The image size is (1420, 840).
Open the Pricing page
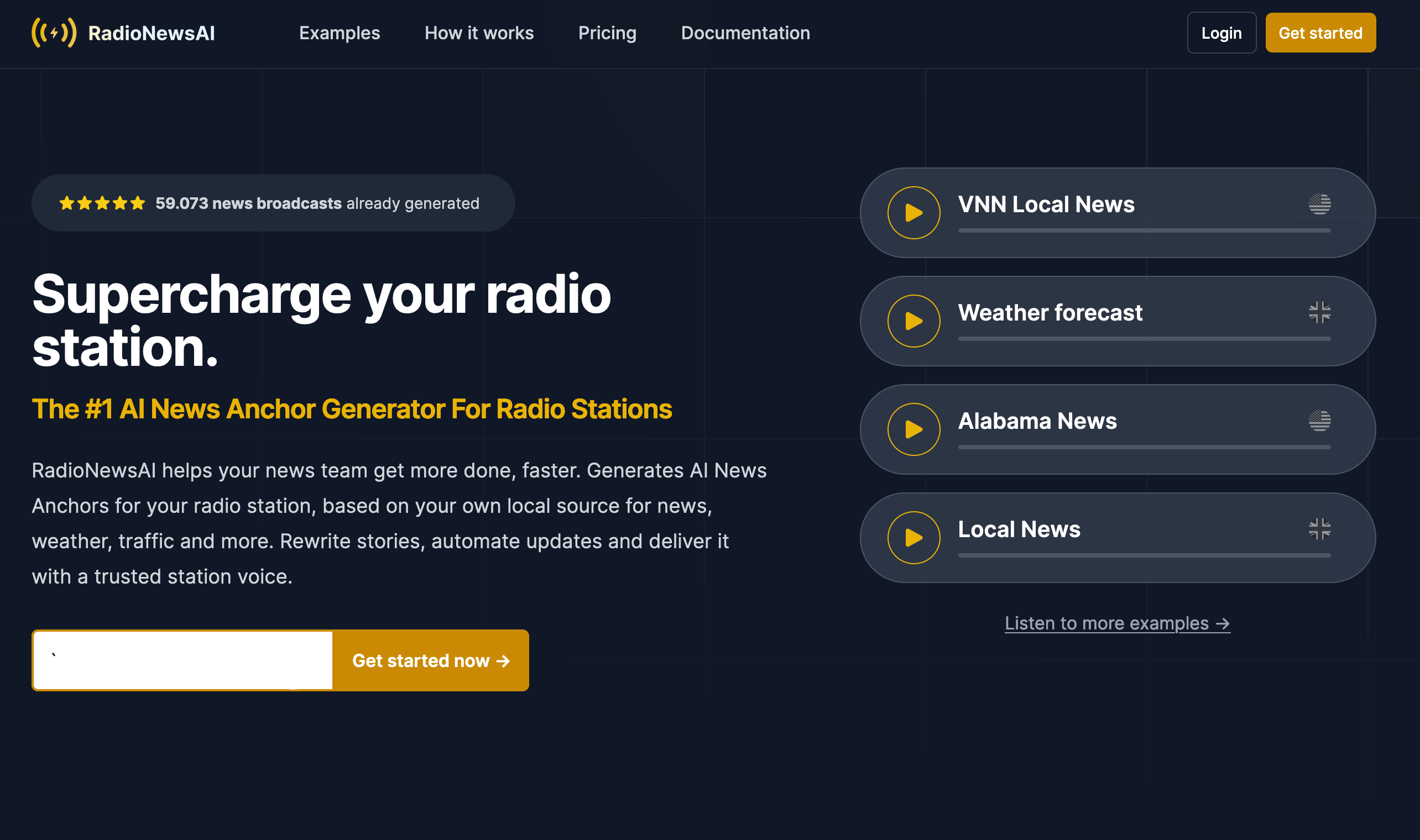coord(607,33)
